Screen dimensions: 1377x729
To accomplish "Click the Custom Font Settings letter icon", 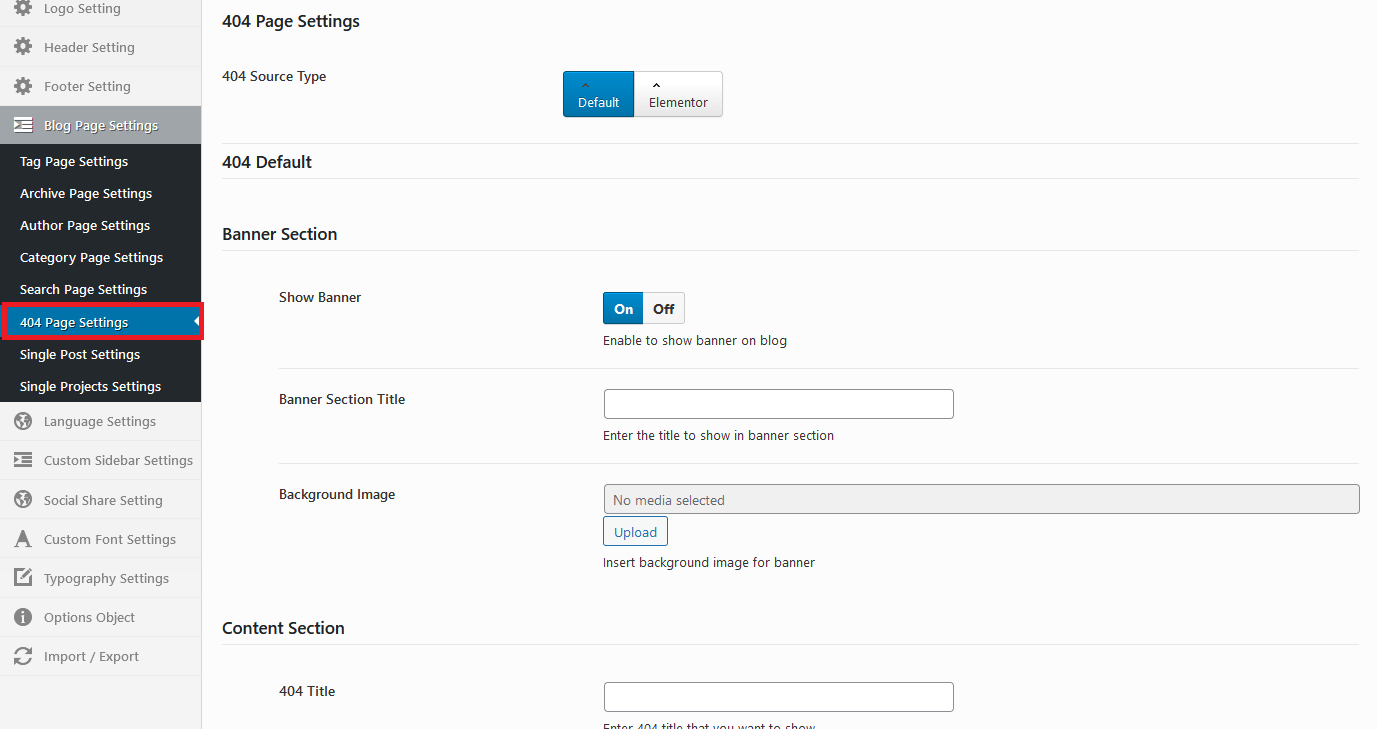I will pos(22,539).
